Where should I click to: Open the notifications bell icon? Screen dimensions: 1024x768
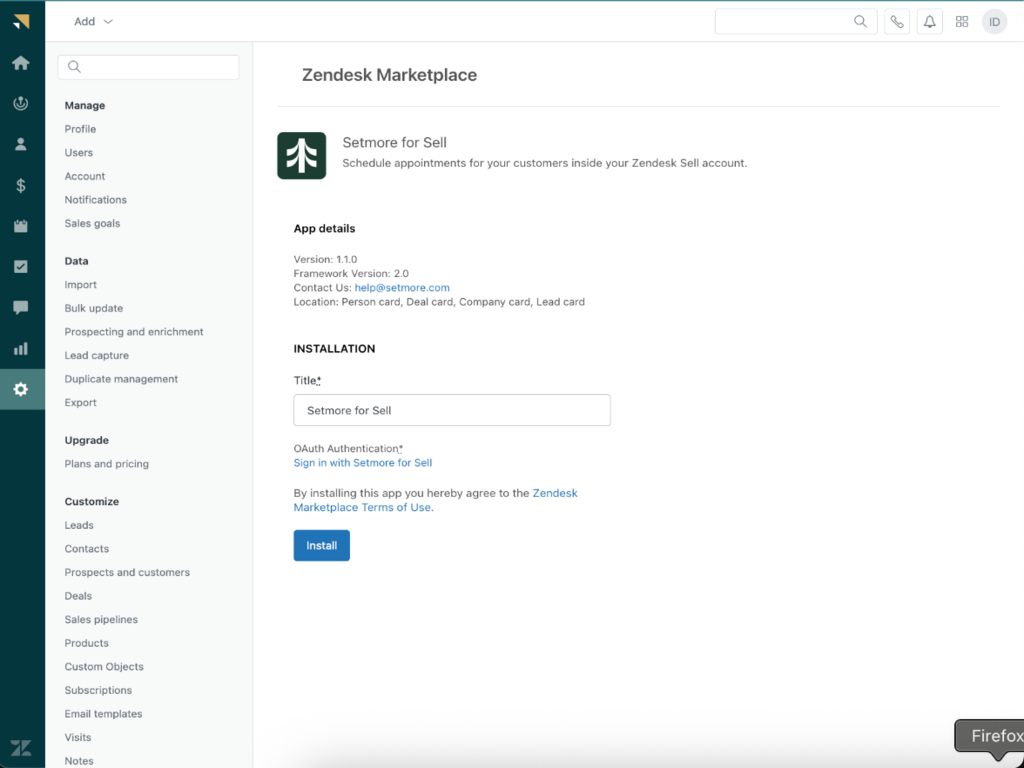pos(929,22)
